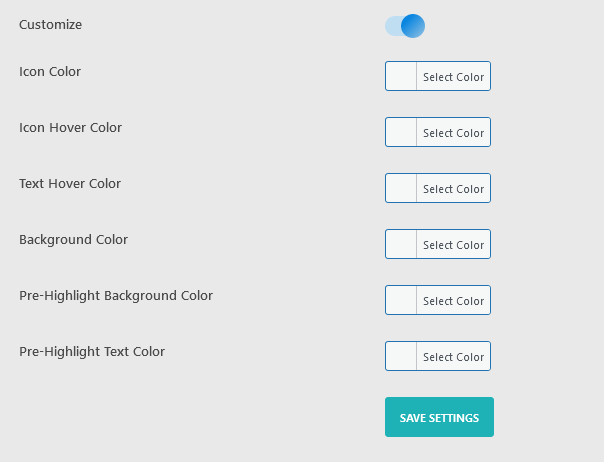Click the Pre-Highlight Text Color swatch box

(x=401, y=357)
